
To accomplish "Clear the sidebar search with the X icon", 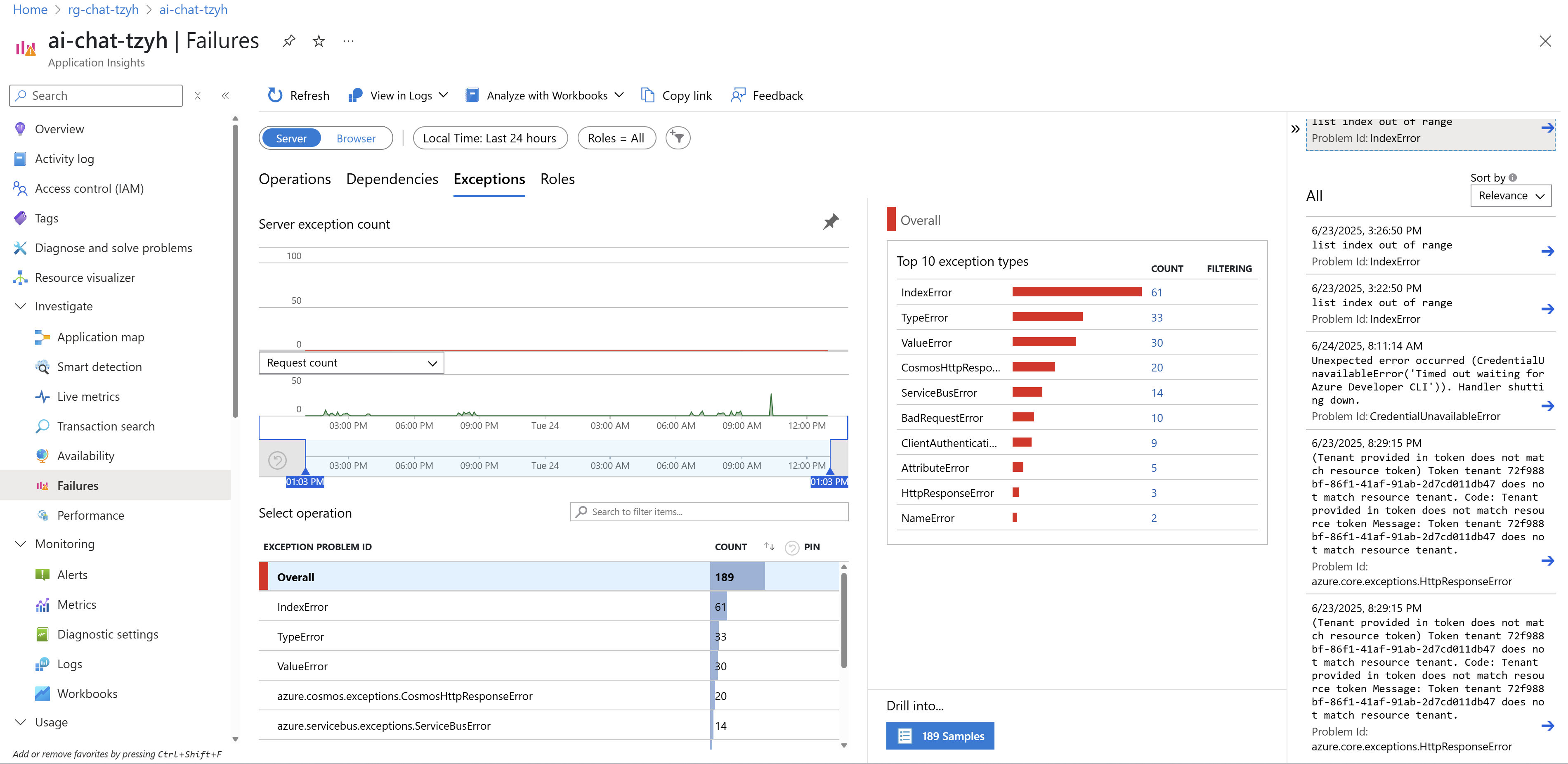I will pos(197,96).
